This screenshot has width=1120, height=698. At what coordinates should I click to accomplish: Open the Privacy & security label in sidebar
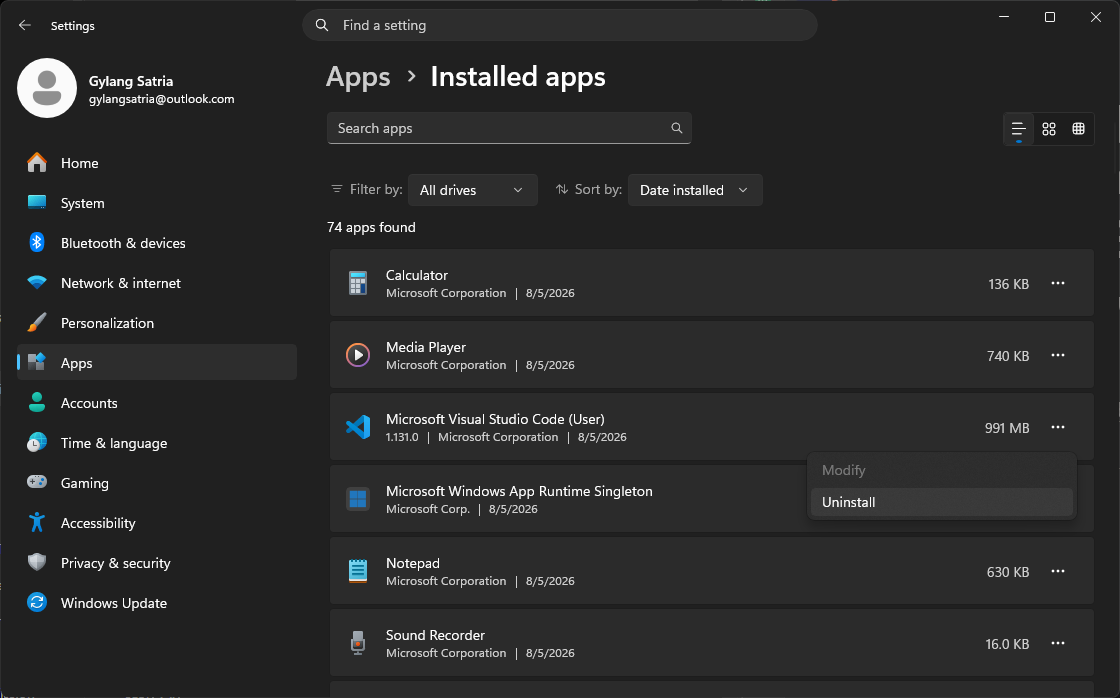click(x=116, y=563)
